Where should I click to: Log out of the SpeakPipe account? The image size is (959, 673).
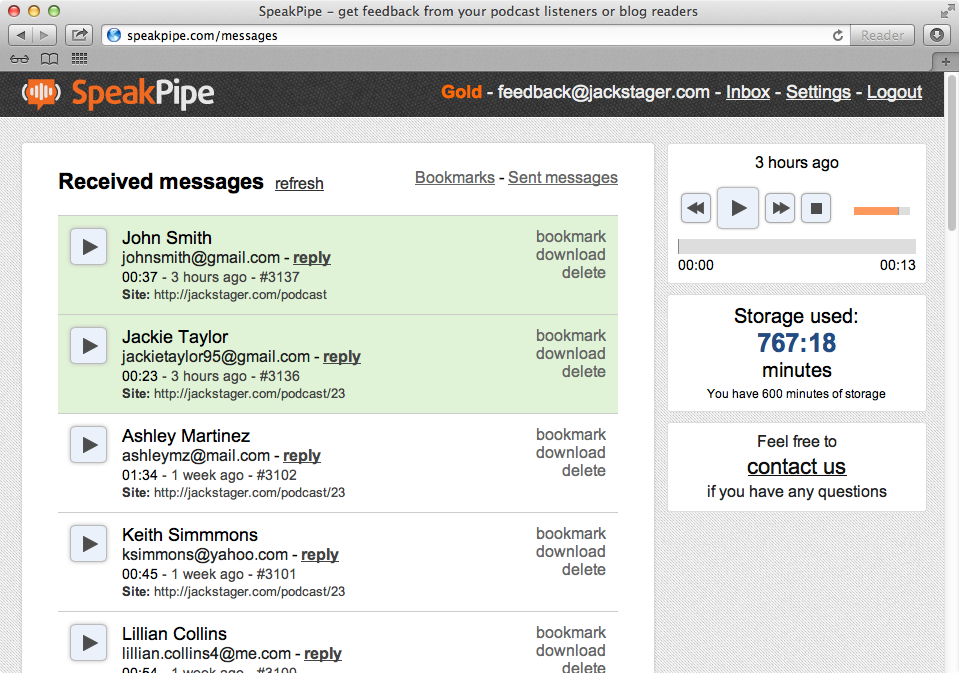pos(893,92)
